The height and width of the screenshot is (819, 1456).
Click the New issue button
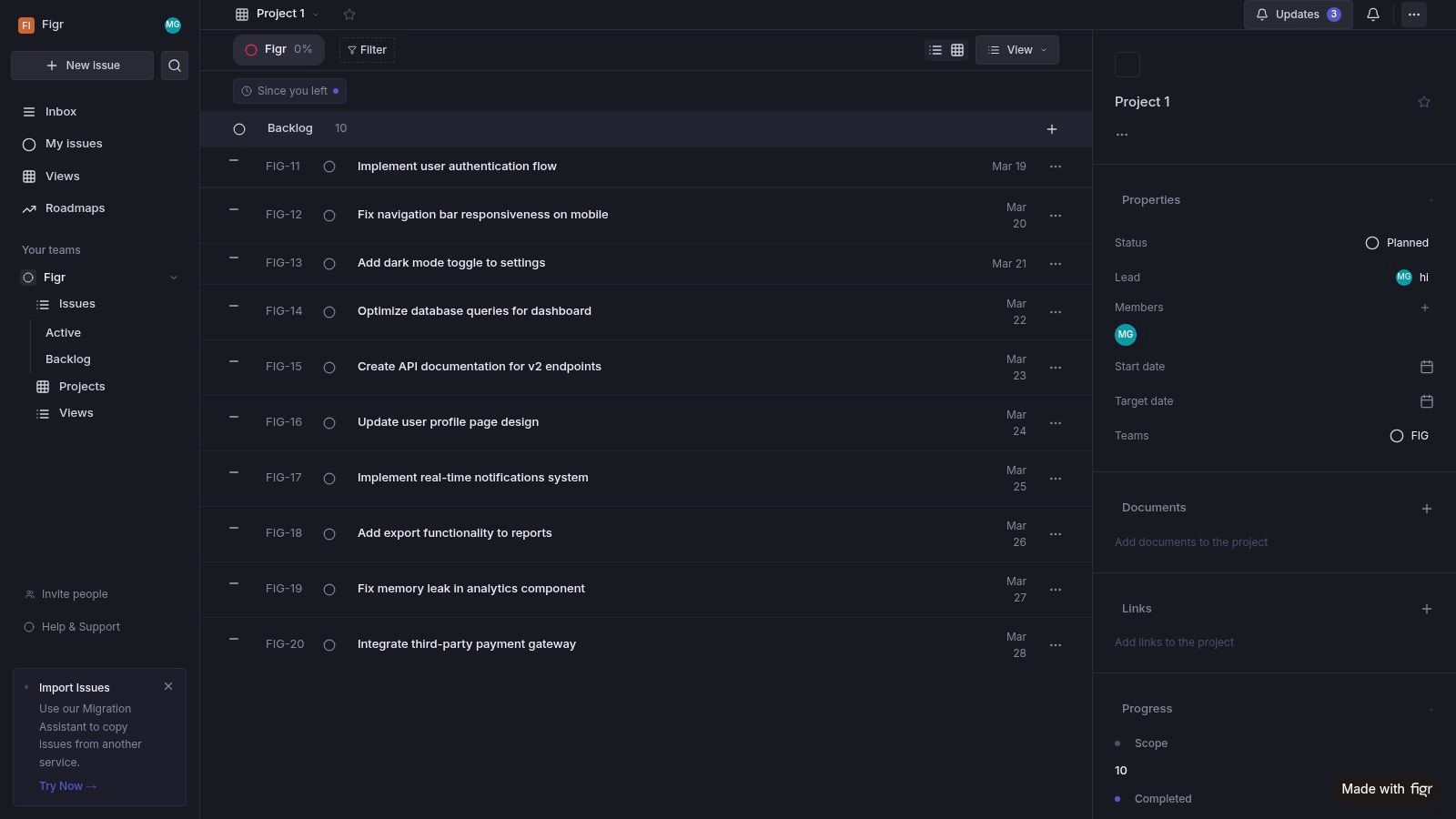click(82, 65)
